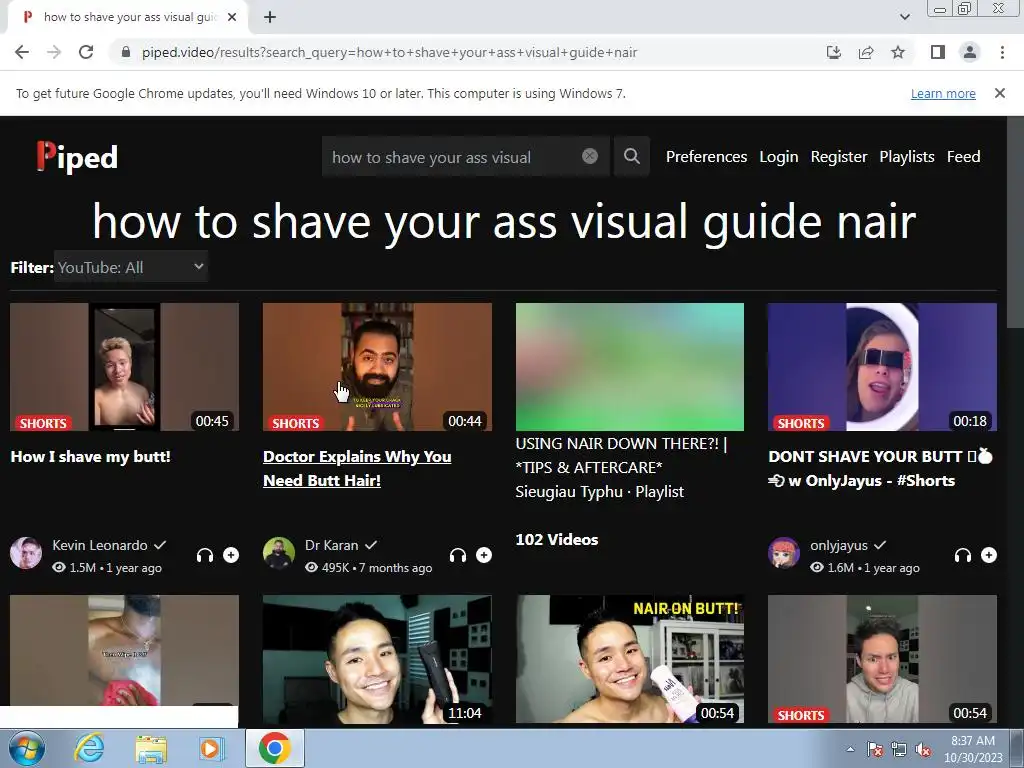Click the browser address bar URL
Screen dimensions: 1024x768
click(389, 52)
